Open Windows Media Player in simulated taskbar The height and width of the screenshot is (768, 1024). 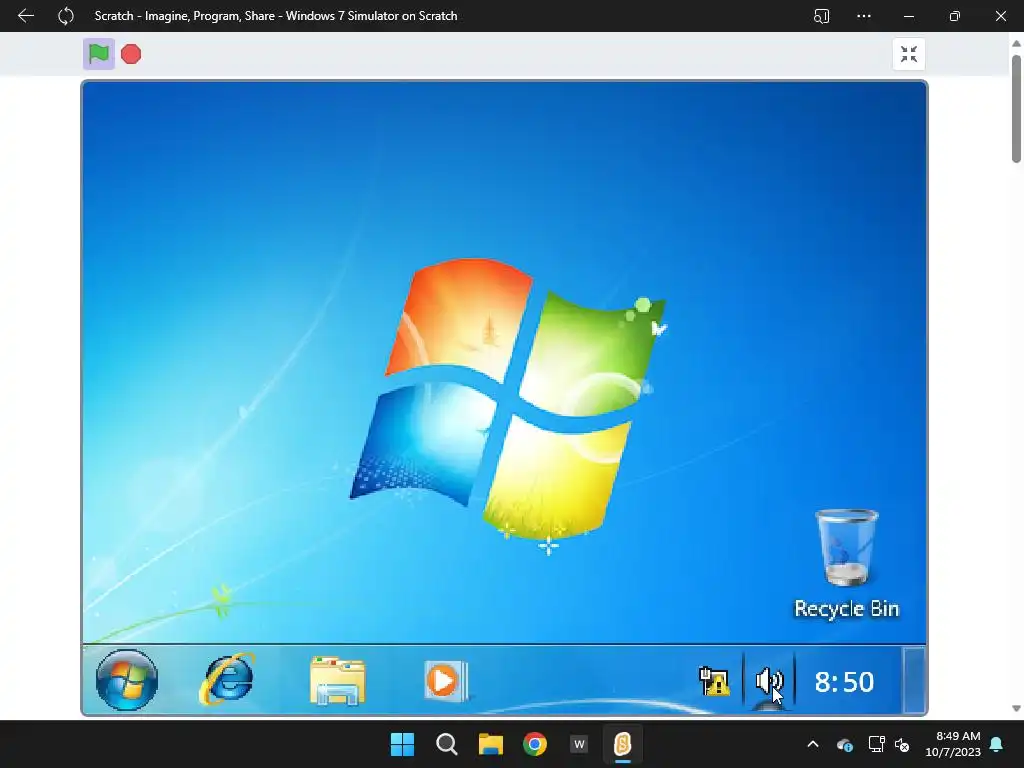446,680
